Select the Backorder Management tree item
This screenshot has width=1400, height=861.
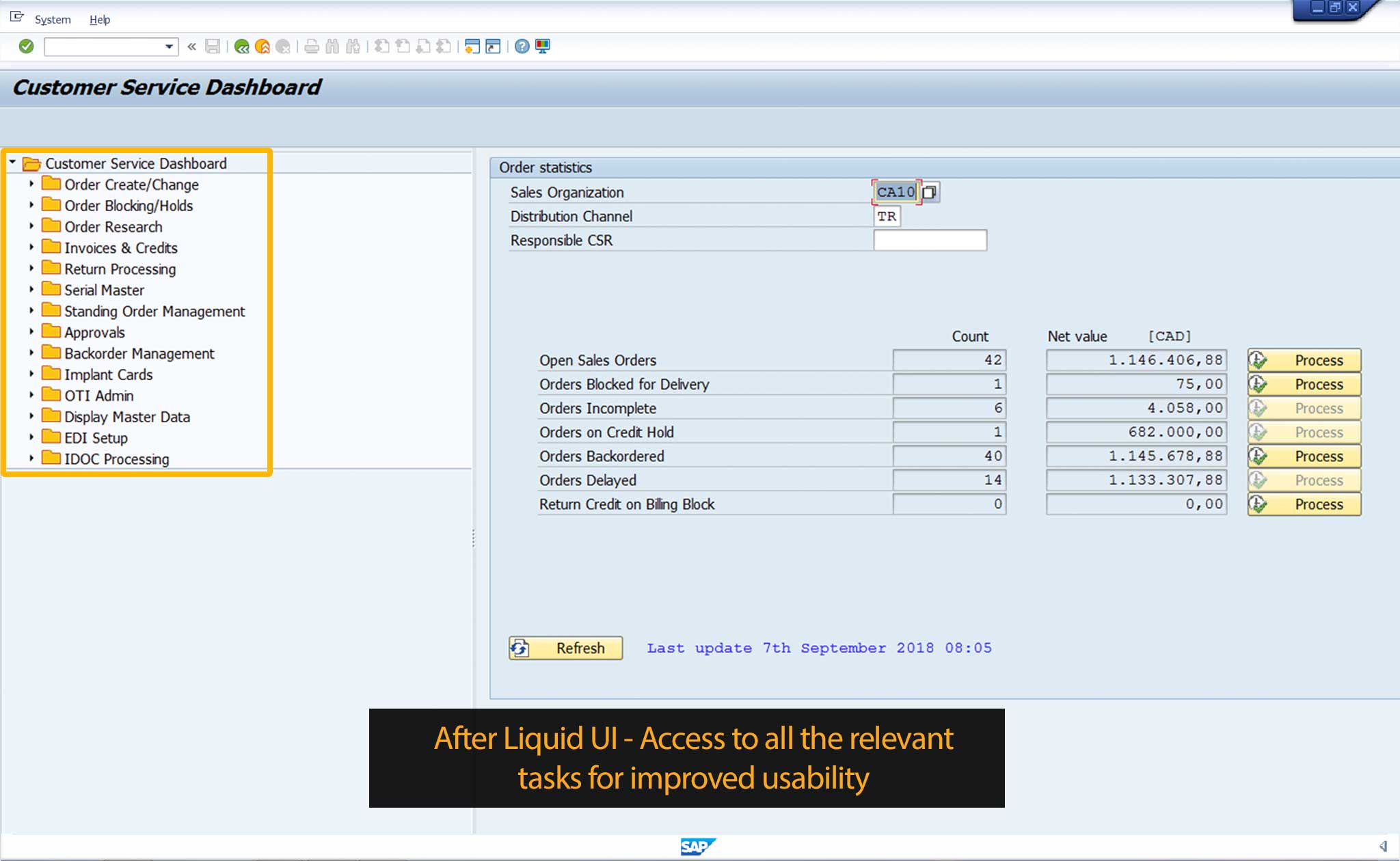click(x=139, y=353)
